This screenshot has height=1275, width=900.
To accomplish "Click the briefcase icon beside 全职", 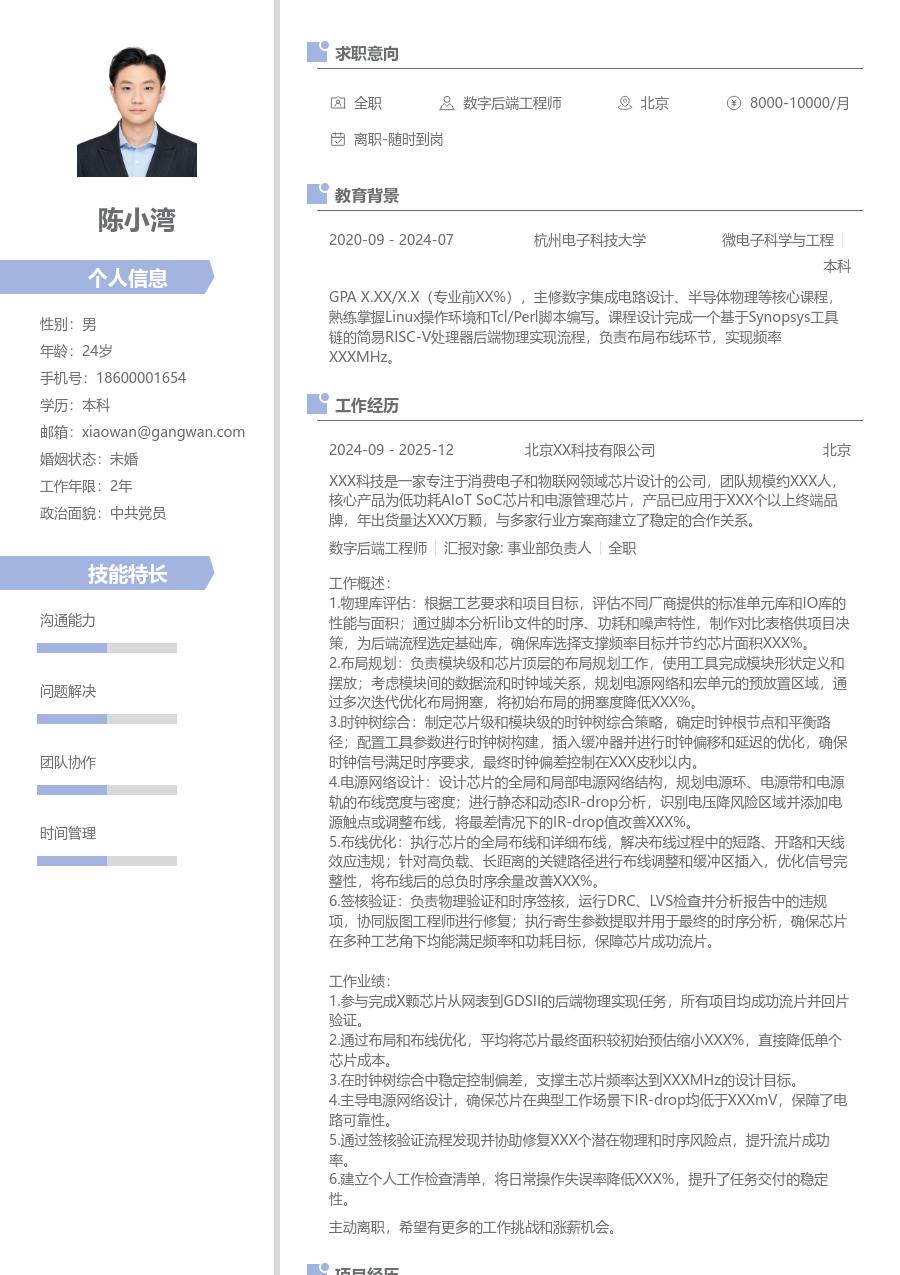I will [337, 103].
